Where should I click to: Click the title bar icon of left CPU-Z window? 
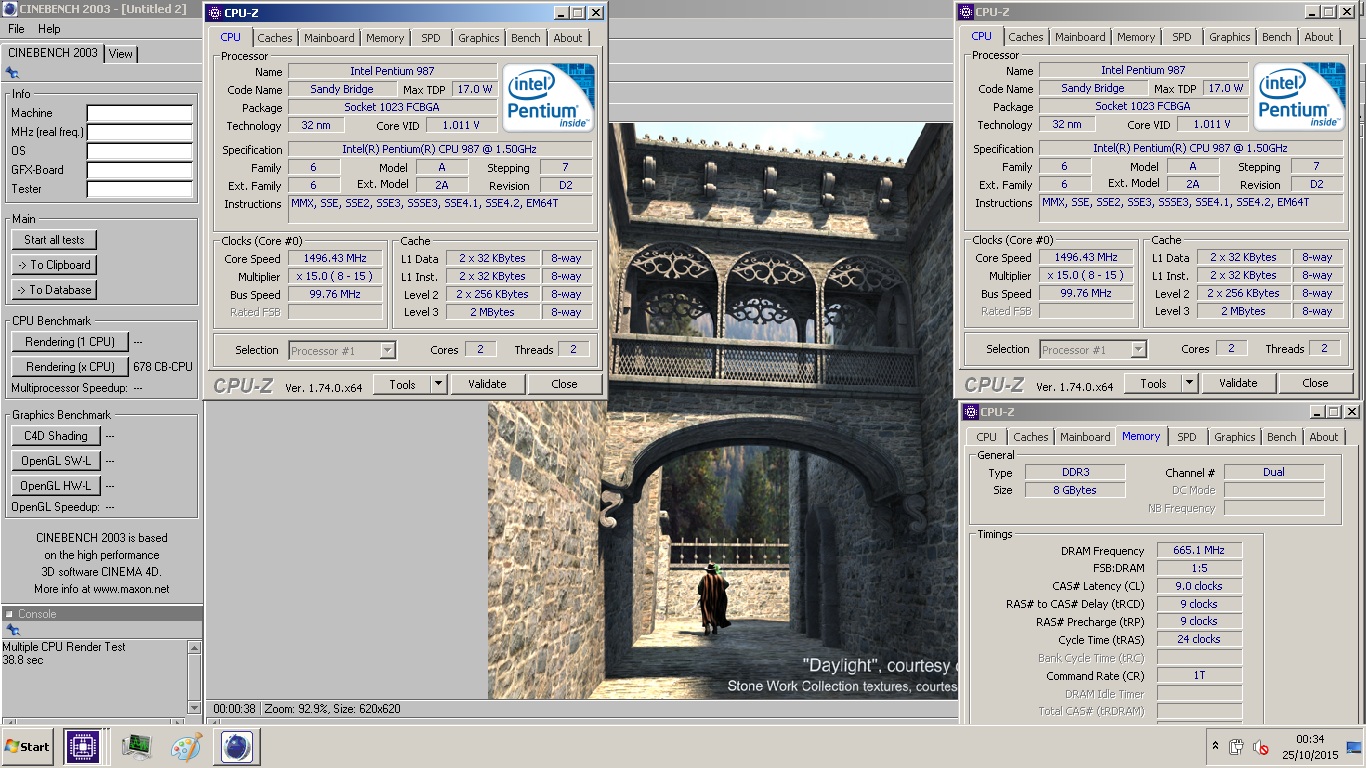[x=214, y=13]
